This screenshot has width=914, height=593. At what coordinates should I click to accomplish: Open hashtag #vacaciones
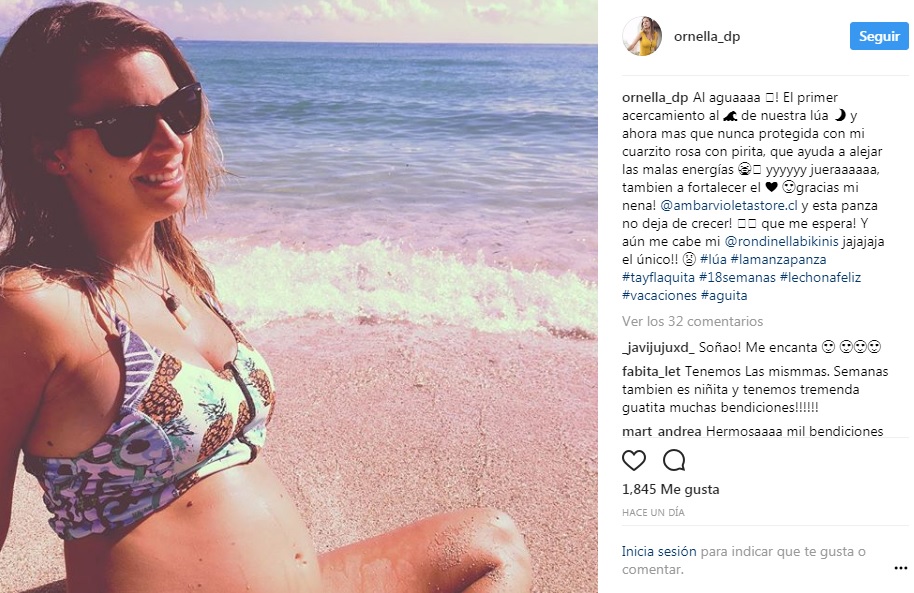point(659,296)
